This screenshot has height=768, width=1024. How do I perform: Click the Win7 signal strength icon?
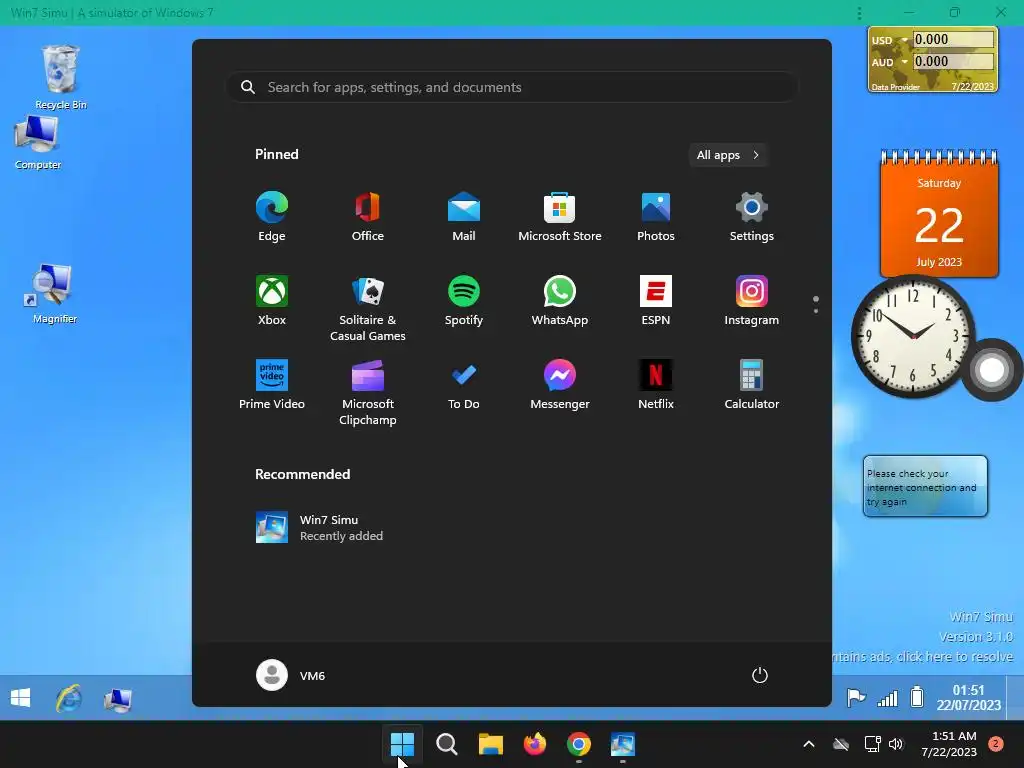pos(888,698)
